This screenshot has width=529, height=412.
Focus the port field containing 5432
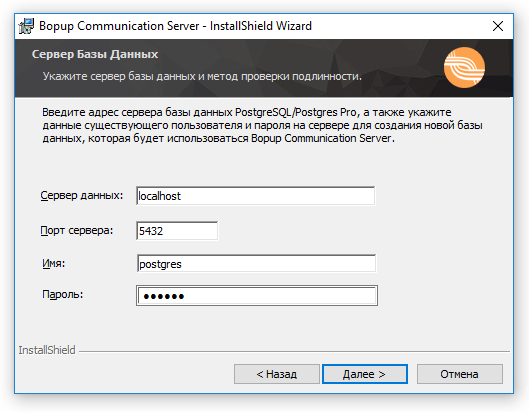pos(177,231)
